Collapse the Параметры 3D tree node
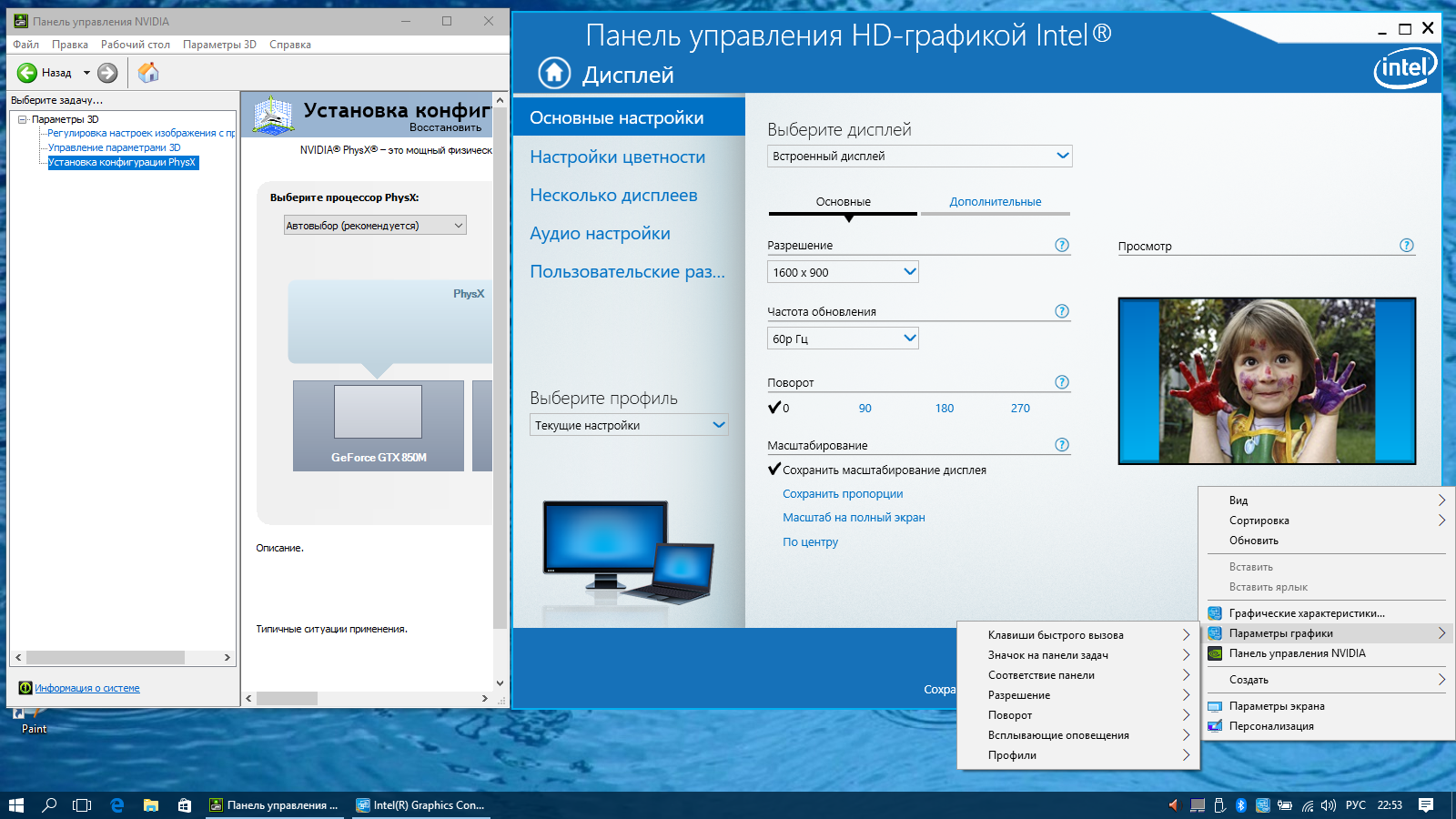1456x819 pixels. 23,119
